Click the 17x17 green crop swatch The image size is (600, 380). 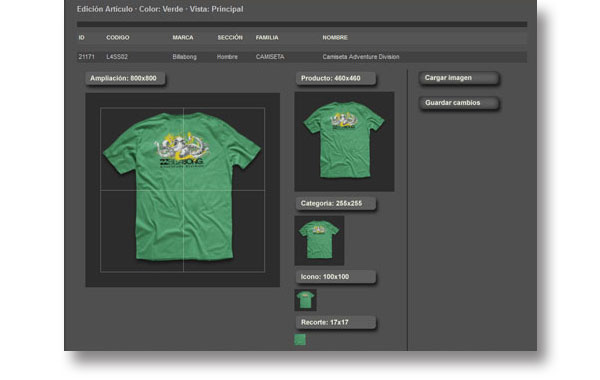point(300,340)
